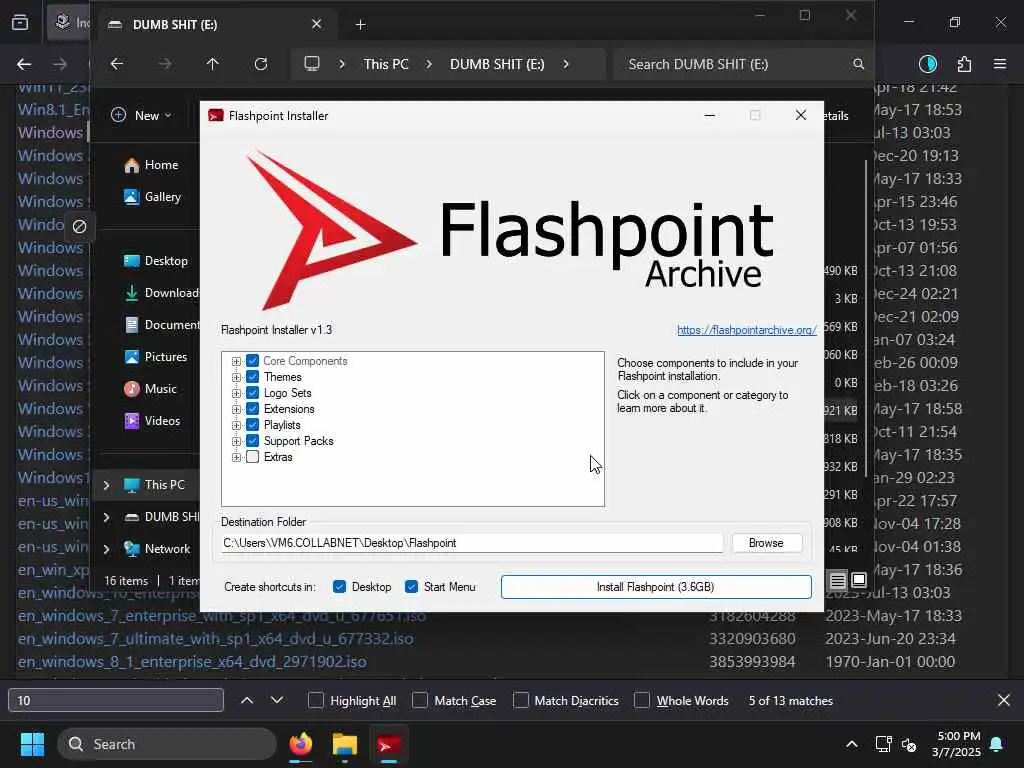Click the Browse button
This screenshot has width=1024, height=768.
tap(767, 543)
